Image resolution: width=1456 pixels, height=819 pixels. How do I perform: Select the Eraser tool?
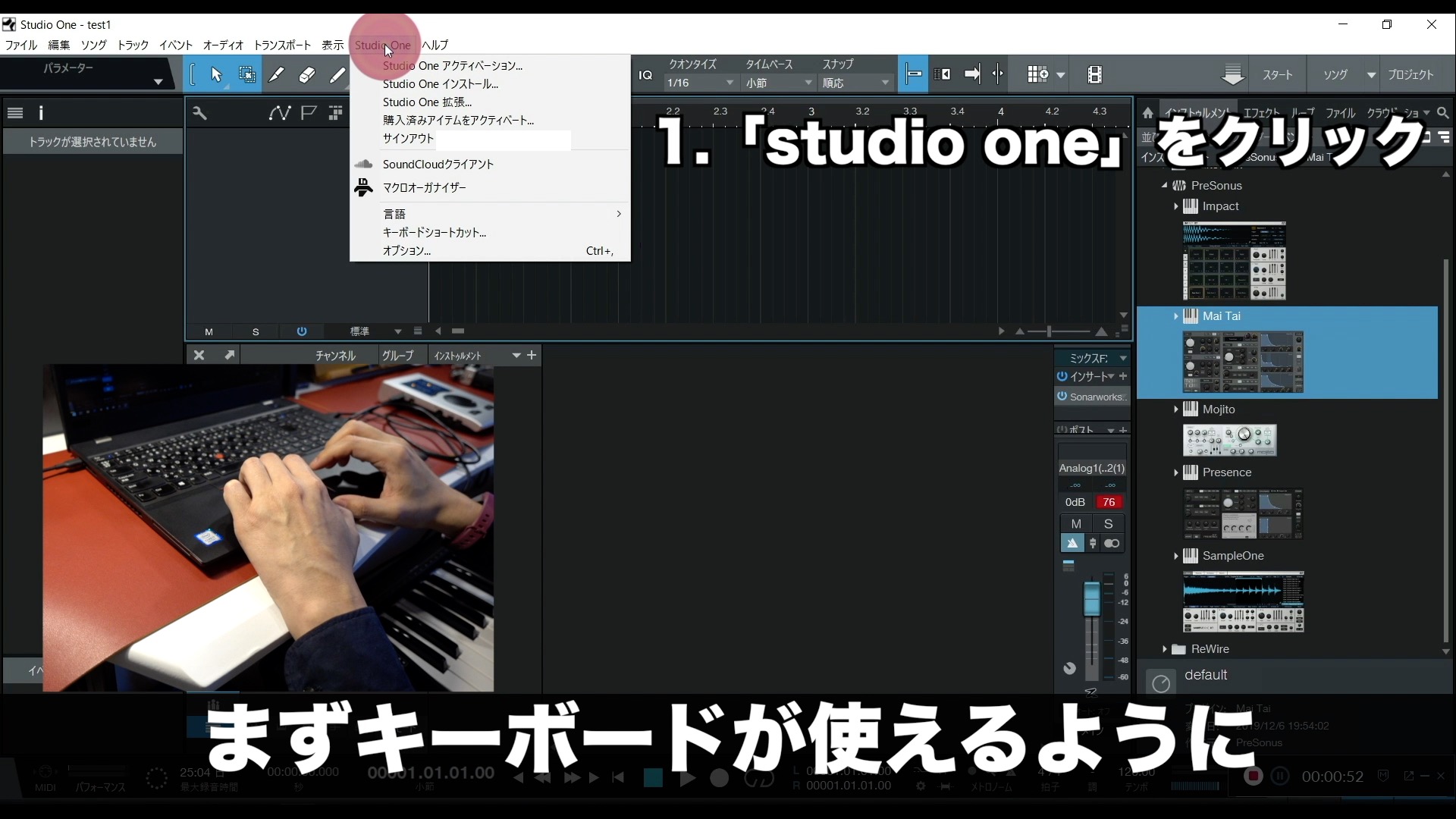307,74
